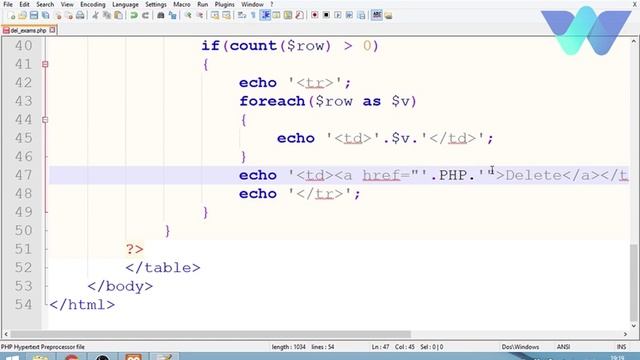640x360 pixels.
Task: Open the user-defined language dialog icon
Action: [276, 16]
